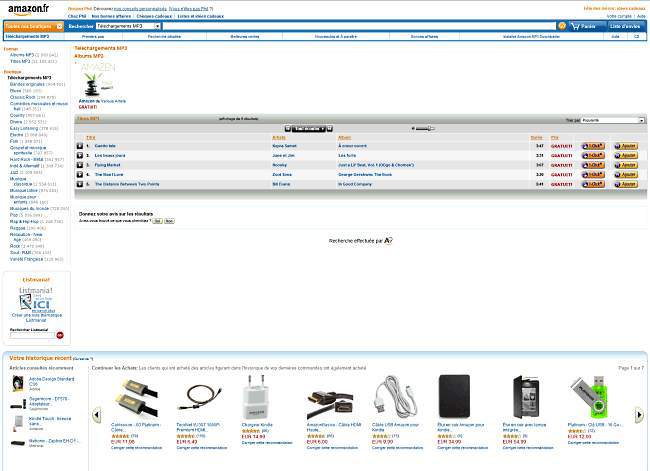This screenshot has height=471, width=650.
Task: Click Ajouter button for track 1
Action: 626,146
